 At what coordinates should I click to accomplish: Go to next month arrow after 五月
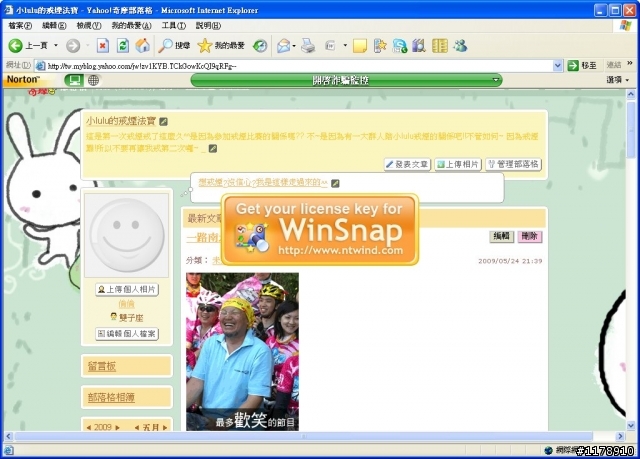click(165, 428)
